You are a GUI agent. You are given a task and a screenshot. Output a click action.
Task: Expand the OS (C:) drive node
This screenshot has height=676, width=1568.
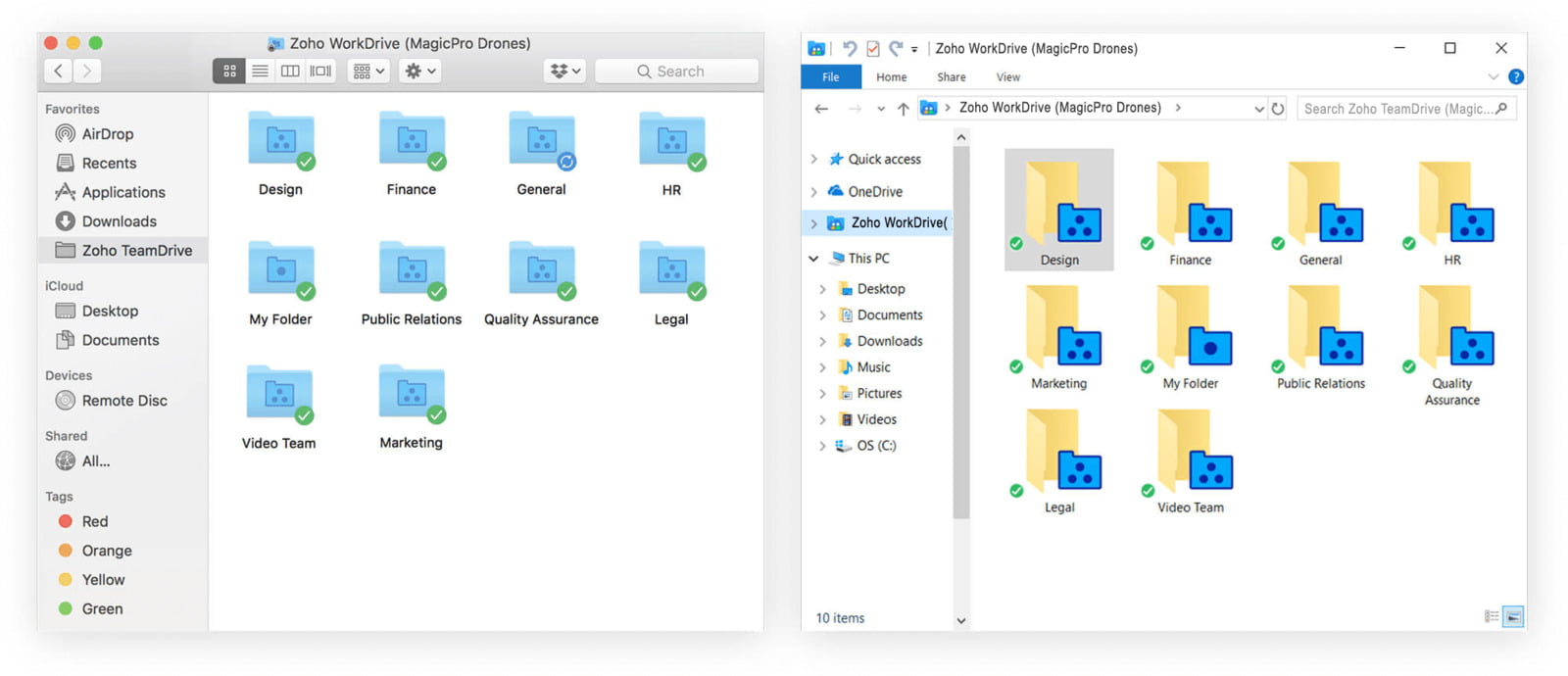click(x=822, y=446)
